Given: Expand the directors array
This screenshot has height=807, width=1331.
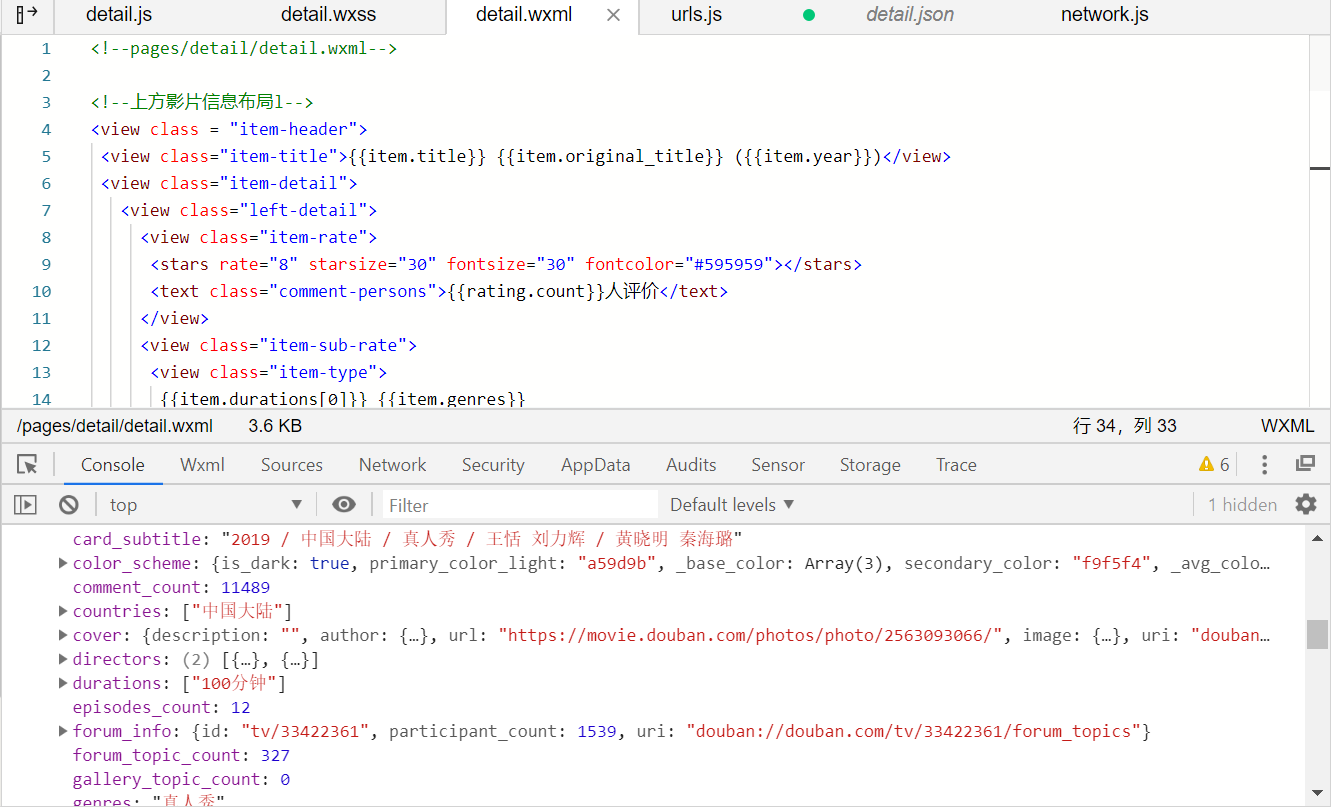Looking at the screenshot, I should tap(64, 660).
